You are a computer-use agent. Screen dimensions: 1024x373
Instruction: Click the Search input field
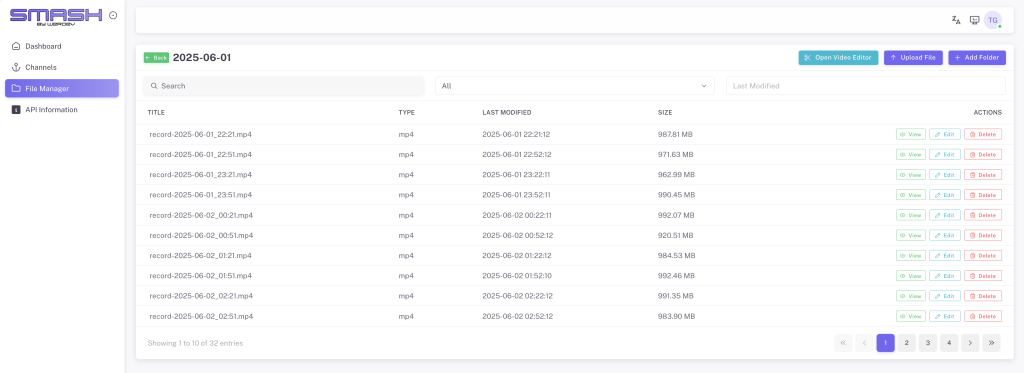pyautogui.click(x=283, y=86)
